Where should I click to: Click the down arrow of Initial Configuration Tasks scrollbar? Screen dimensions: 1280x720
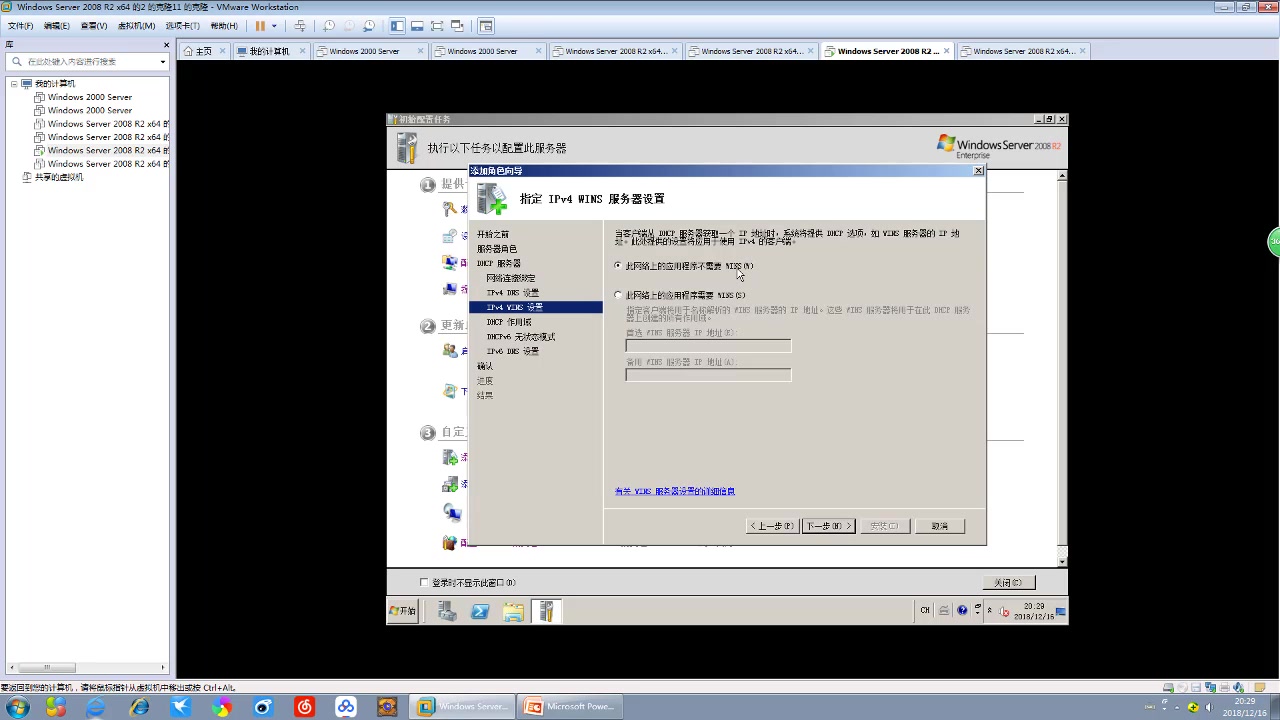(x=1062, y=562)
